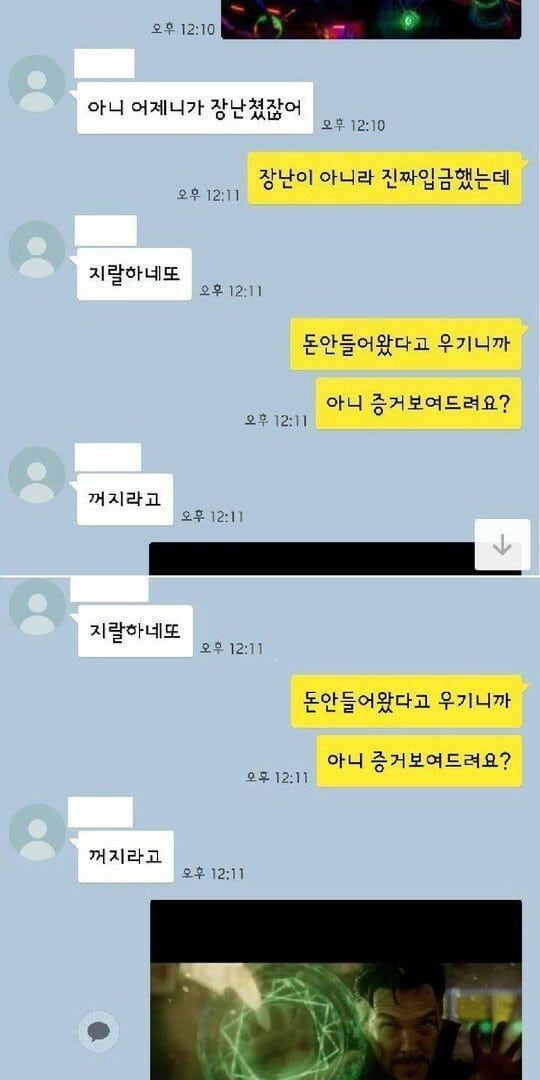Select the first white '꺼지라고' bubble
The width and height of the screenshot is (540, 1080).
[x=125, y=499]
